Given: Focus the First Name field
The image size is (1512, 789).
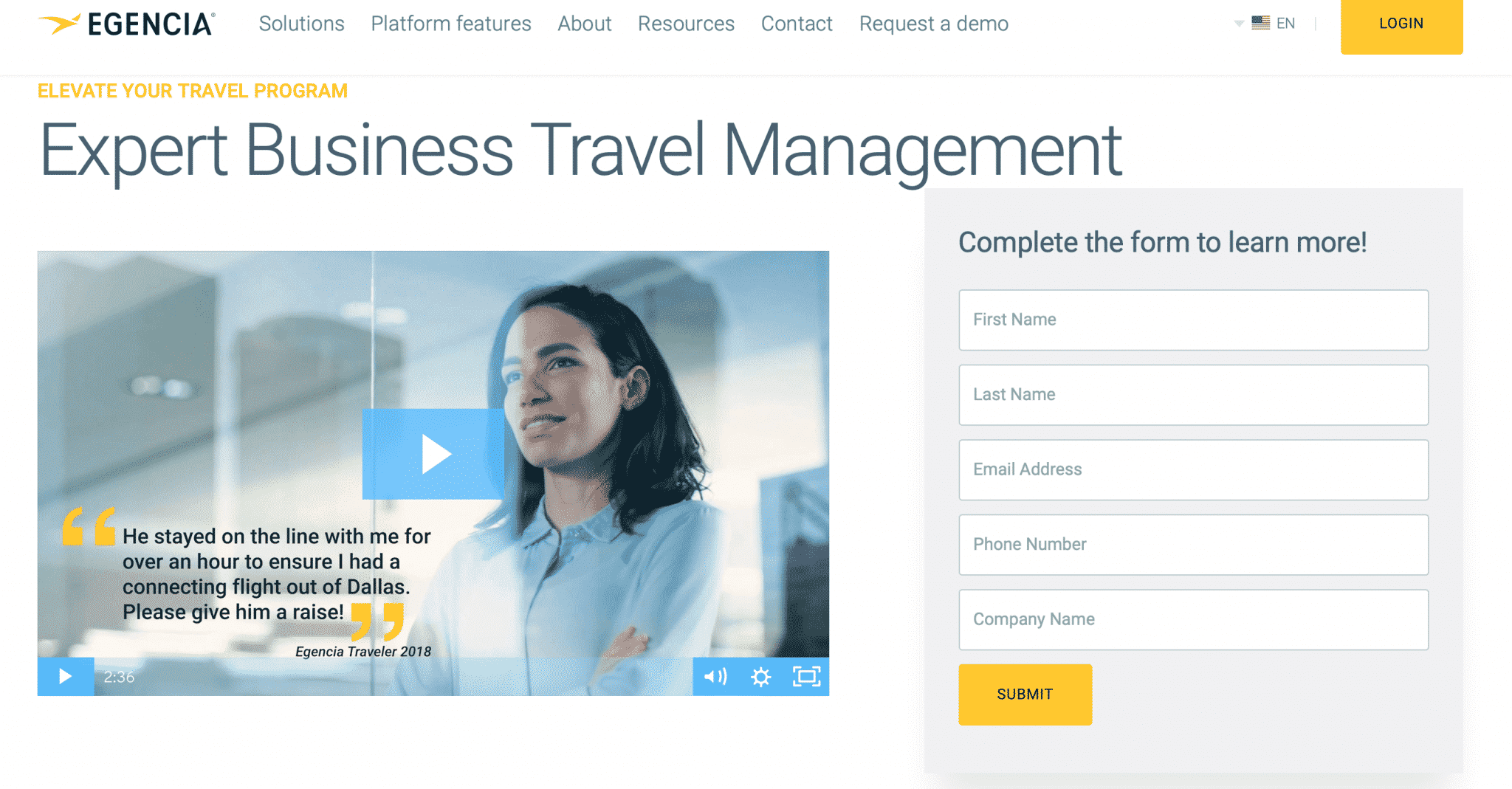Looking at the screenshot, I should 1193,320.
